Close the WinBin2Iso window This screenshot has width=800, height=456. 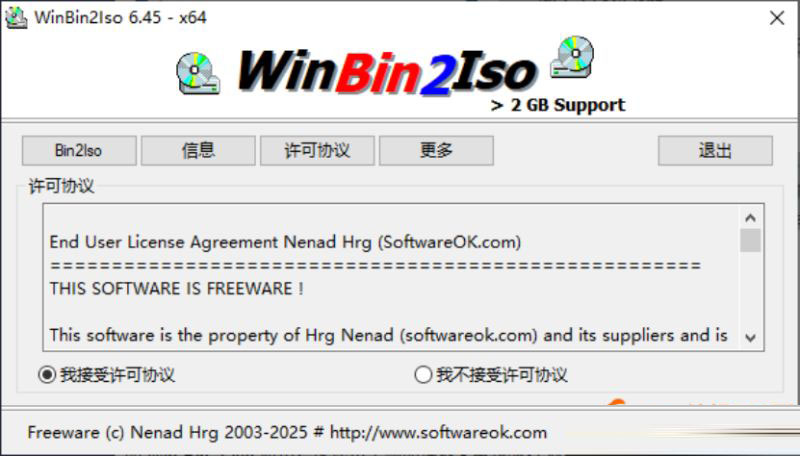pos(777,18)
